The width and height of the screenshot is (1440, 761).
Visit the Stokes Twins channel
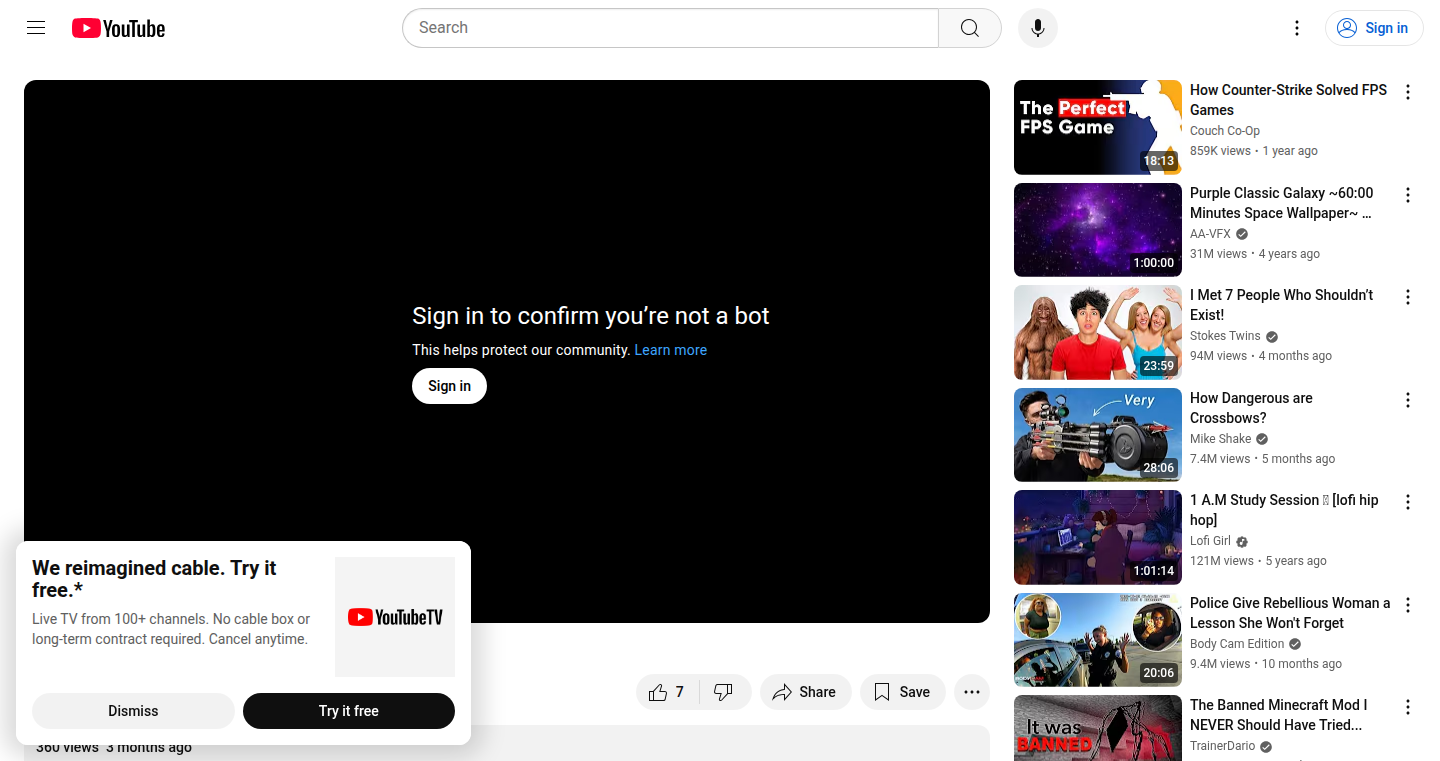coord(1225,336)
